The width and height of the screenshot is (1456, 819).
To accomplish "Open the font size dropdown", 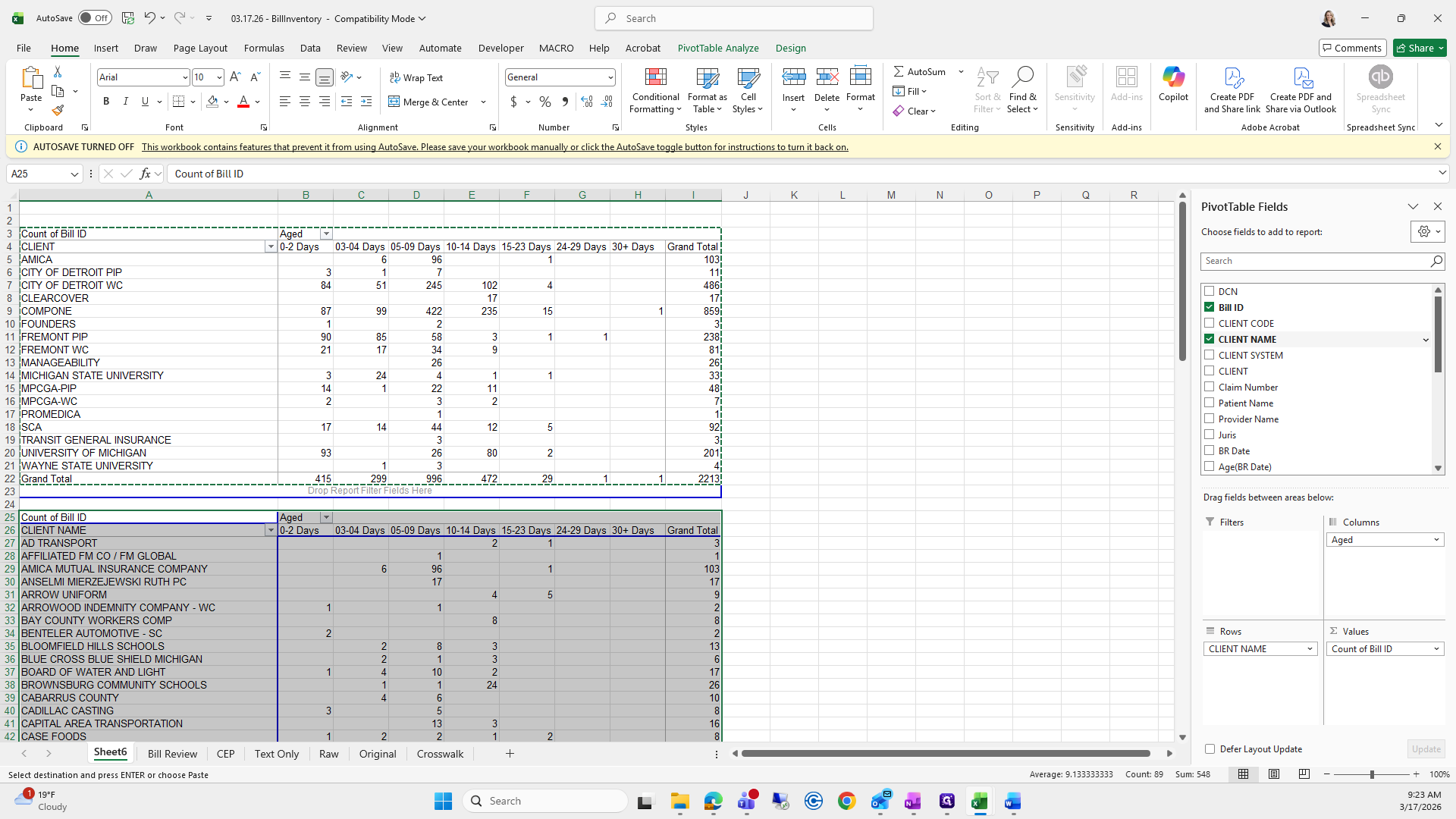I will 219,77.
